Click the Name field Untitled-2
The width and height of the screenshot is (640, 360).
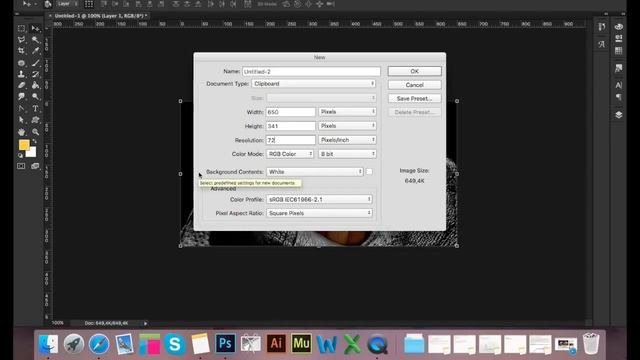311,71
